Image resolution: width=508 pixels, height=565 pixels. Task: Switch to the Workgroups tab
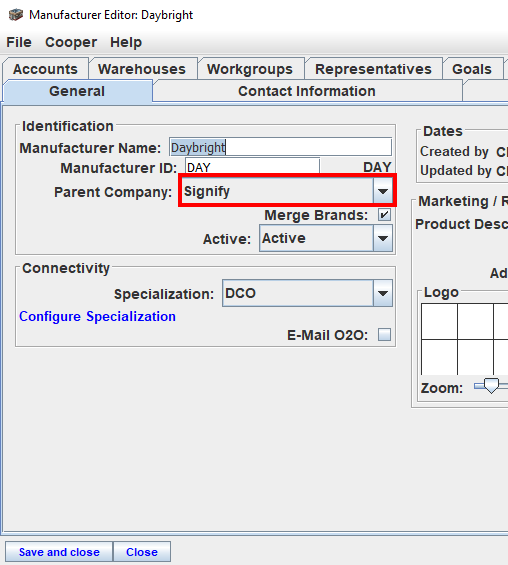[x=250, y=68]
